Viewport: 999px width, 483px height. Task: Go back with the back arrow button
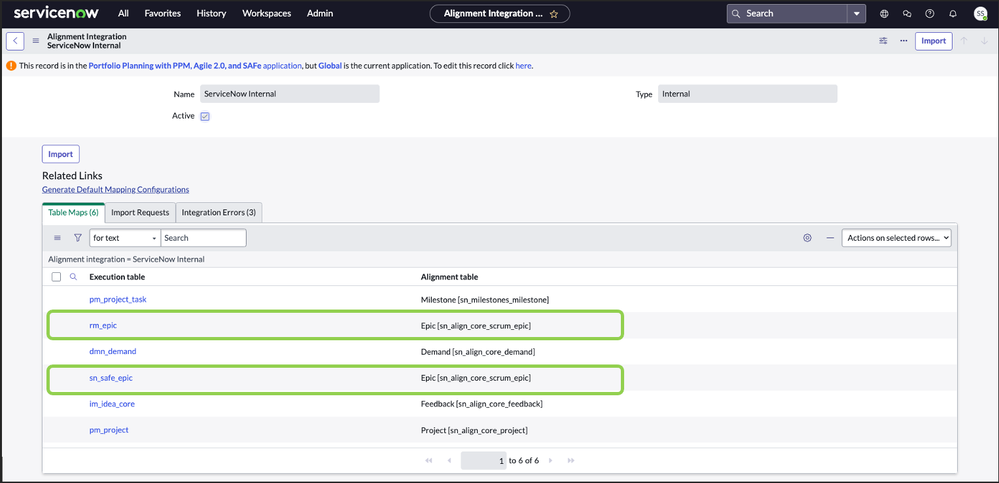point(15,41)
